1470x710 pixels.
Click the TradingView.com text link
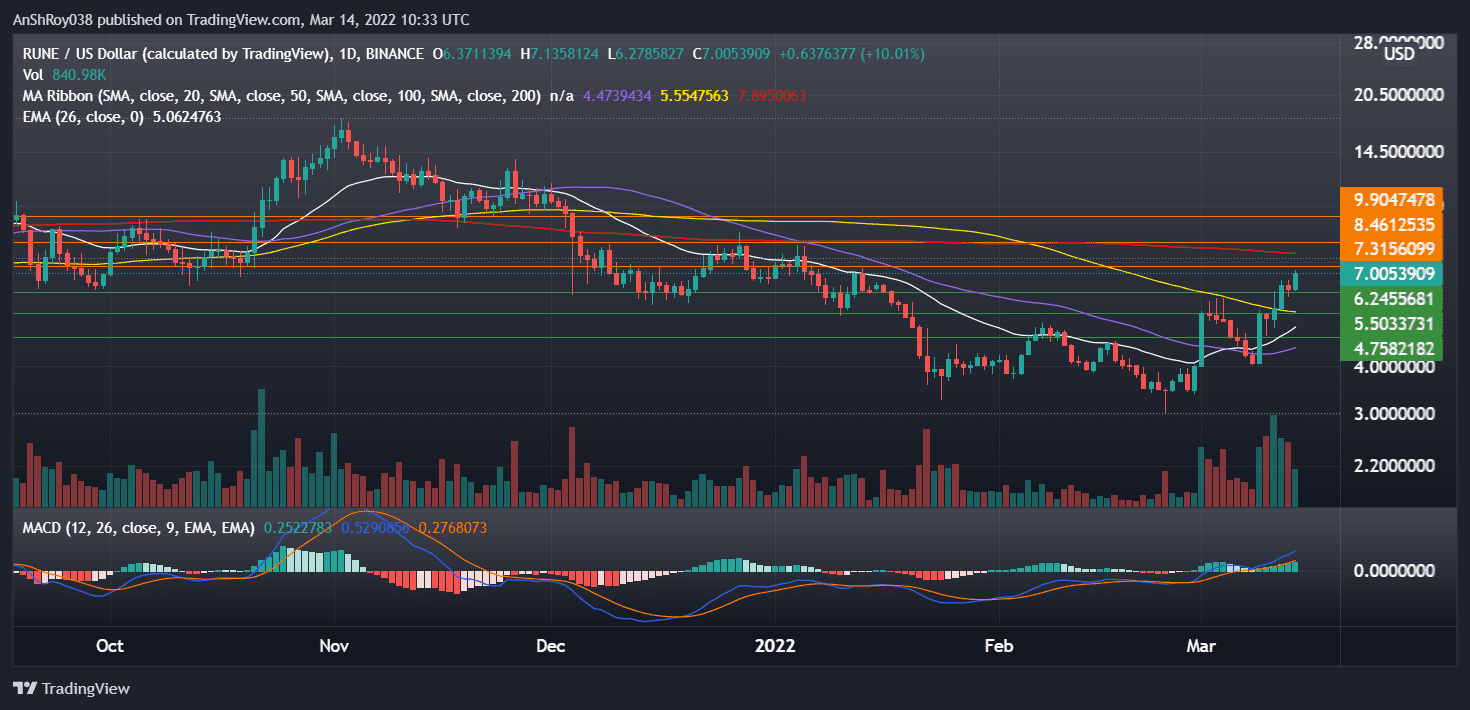click(x=240, y=19)
